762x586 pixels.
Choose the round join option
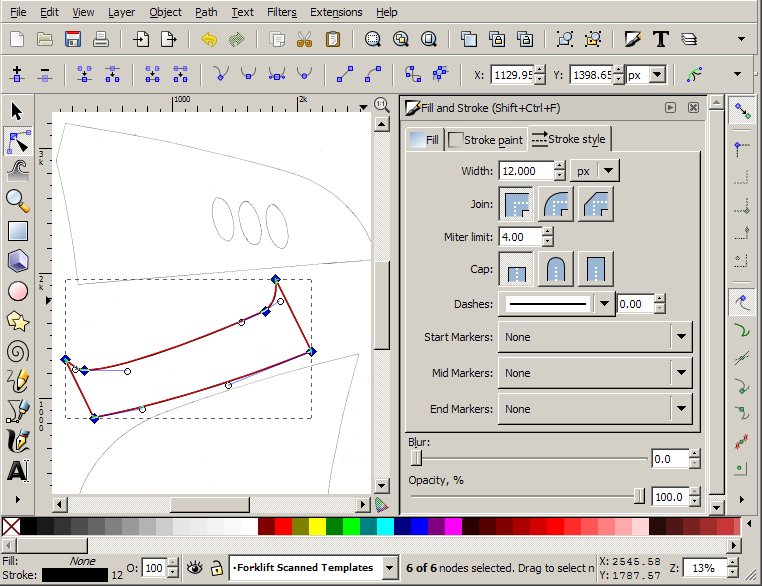[558, 204]
